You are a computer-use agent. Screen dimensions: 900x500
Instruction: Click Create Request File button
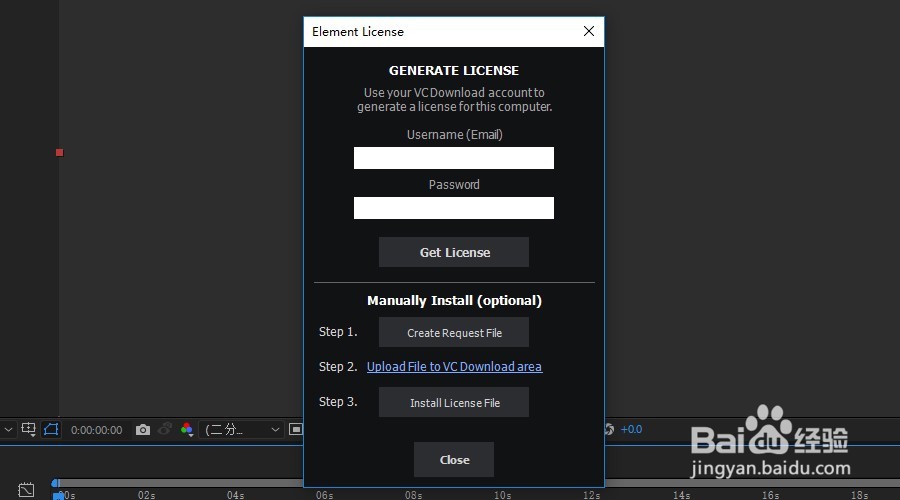(x=453, y=332)
